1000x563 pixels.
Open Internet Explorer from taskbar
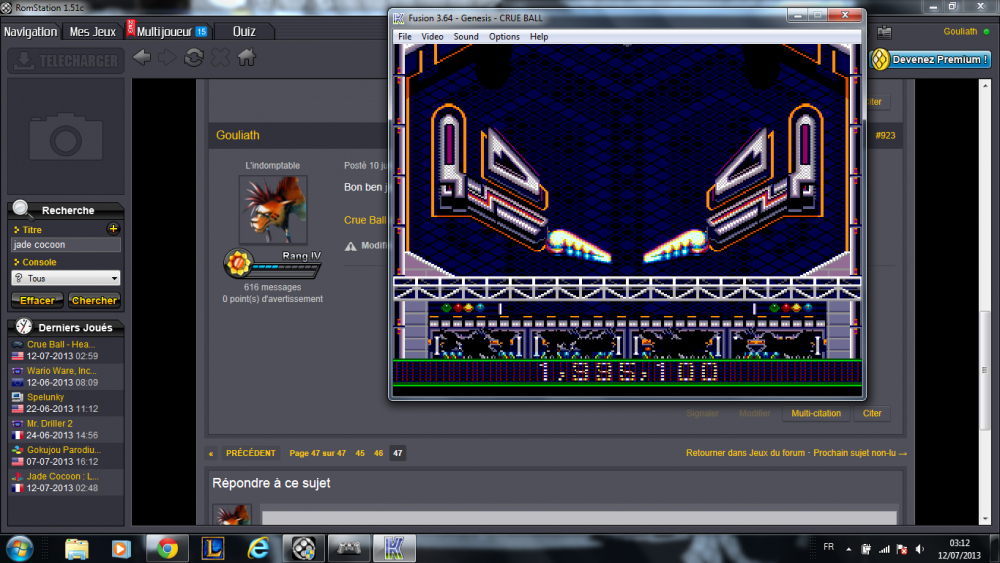[x=258, y=548]
